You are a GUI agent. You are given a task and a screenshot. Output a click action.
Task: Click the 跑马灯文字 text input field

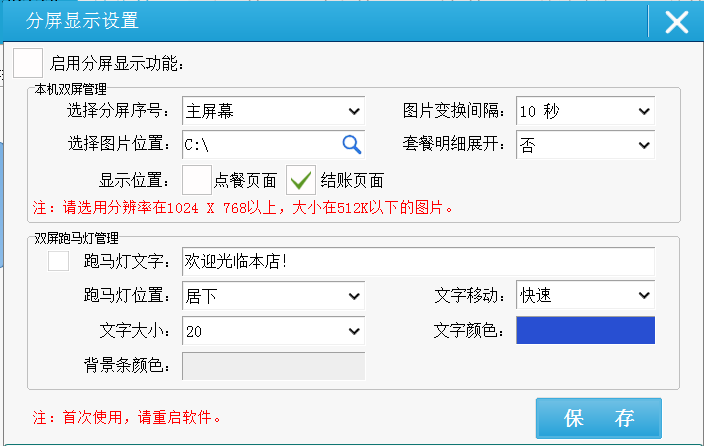click(418, 262)
